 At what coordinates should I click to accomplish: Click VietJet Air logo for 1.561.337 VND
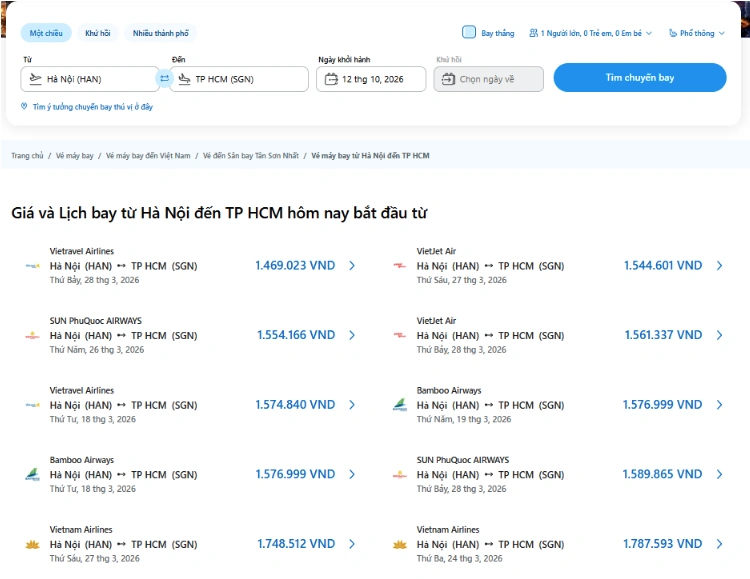click(x=399, y=335)
